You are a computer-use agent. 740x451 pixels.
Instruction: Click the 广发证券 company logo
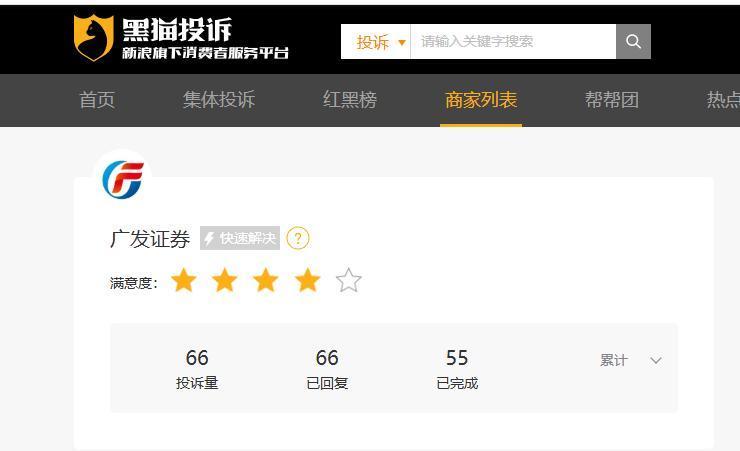(x=123, y=179)
